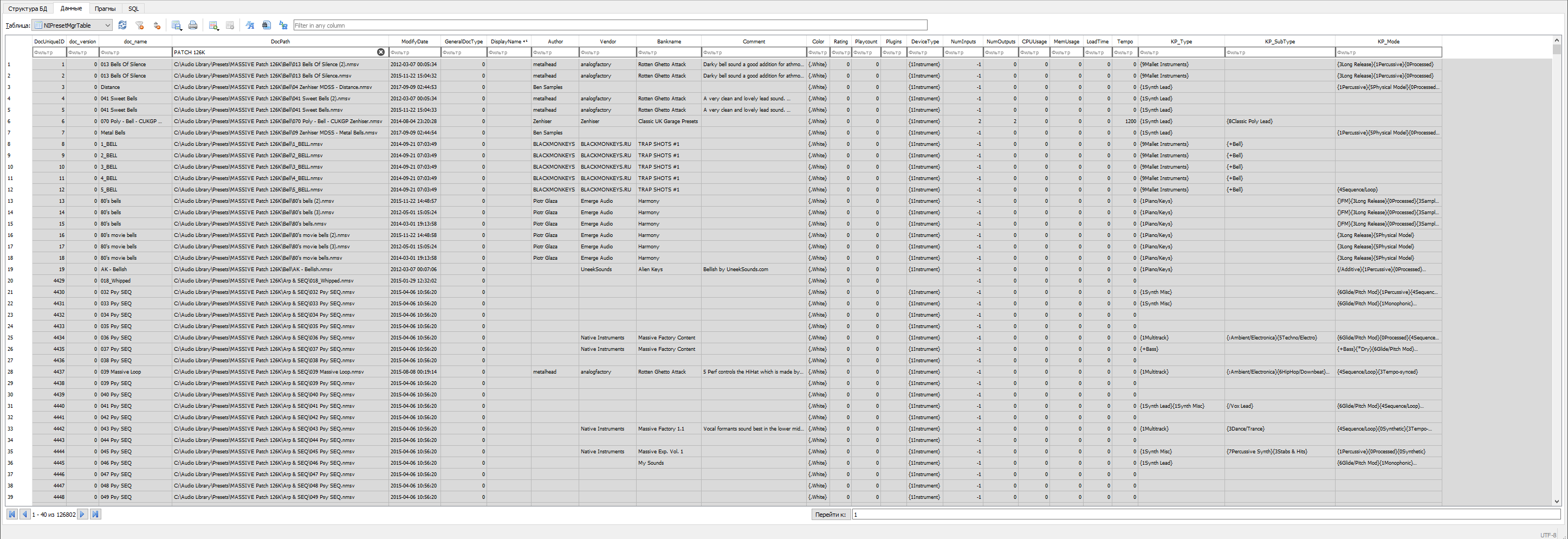Click 'Bellish by UneekSounds.com' comment cell
The image size is (1568, 539).
(754, 269)
